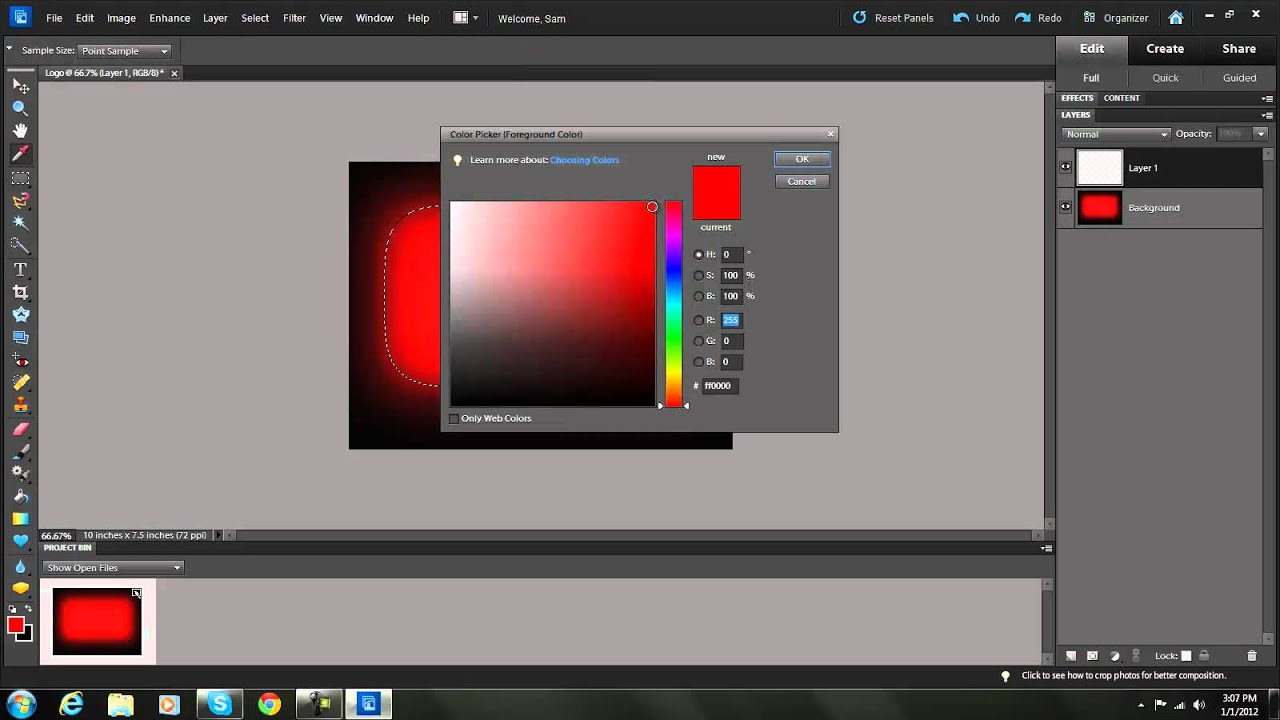The image size is (1280, 720).
Task: Select the Move tool
Action: tap(20, 86)
